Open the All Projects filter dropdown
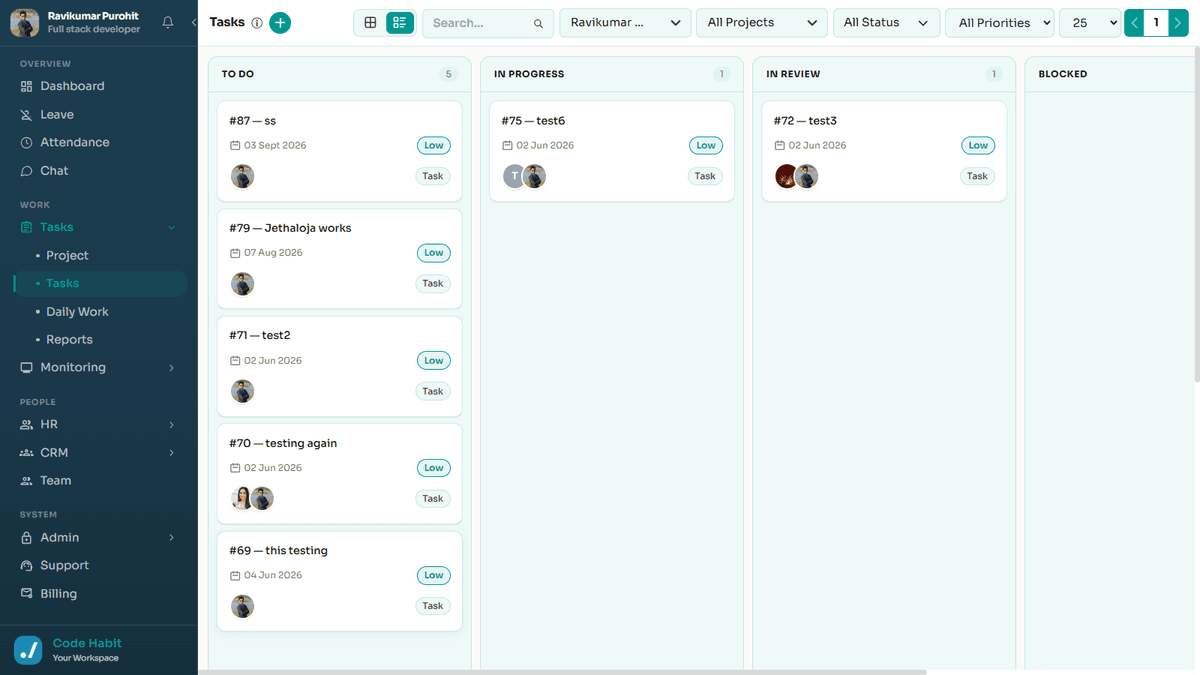This screenshot has width=1200, height=675. pos(762,23)
